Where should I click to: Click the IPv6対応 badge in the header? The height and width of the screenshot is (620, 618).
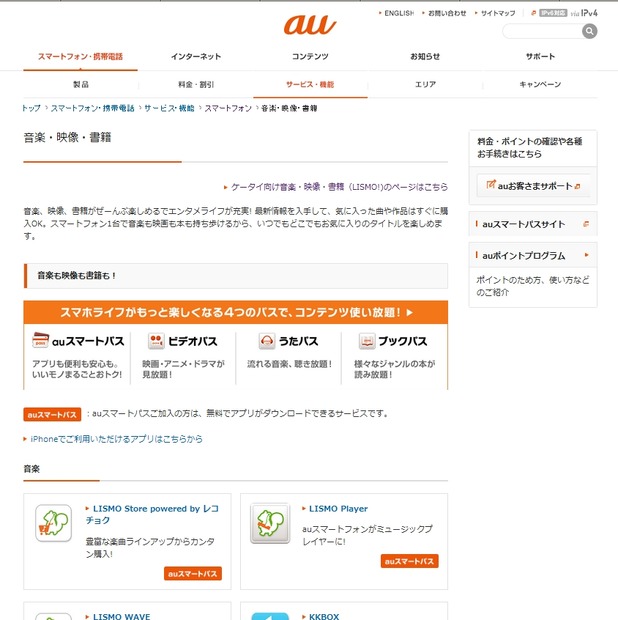(553, 13)
